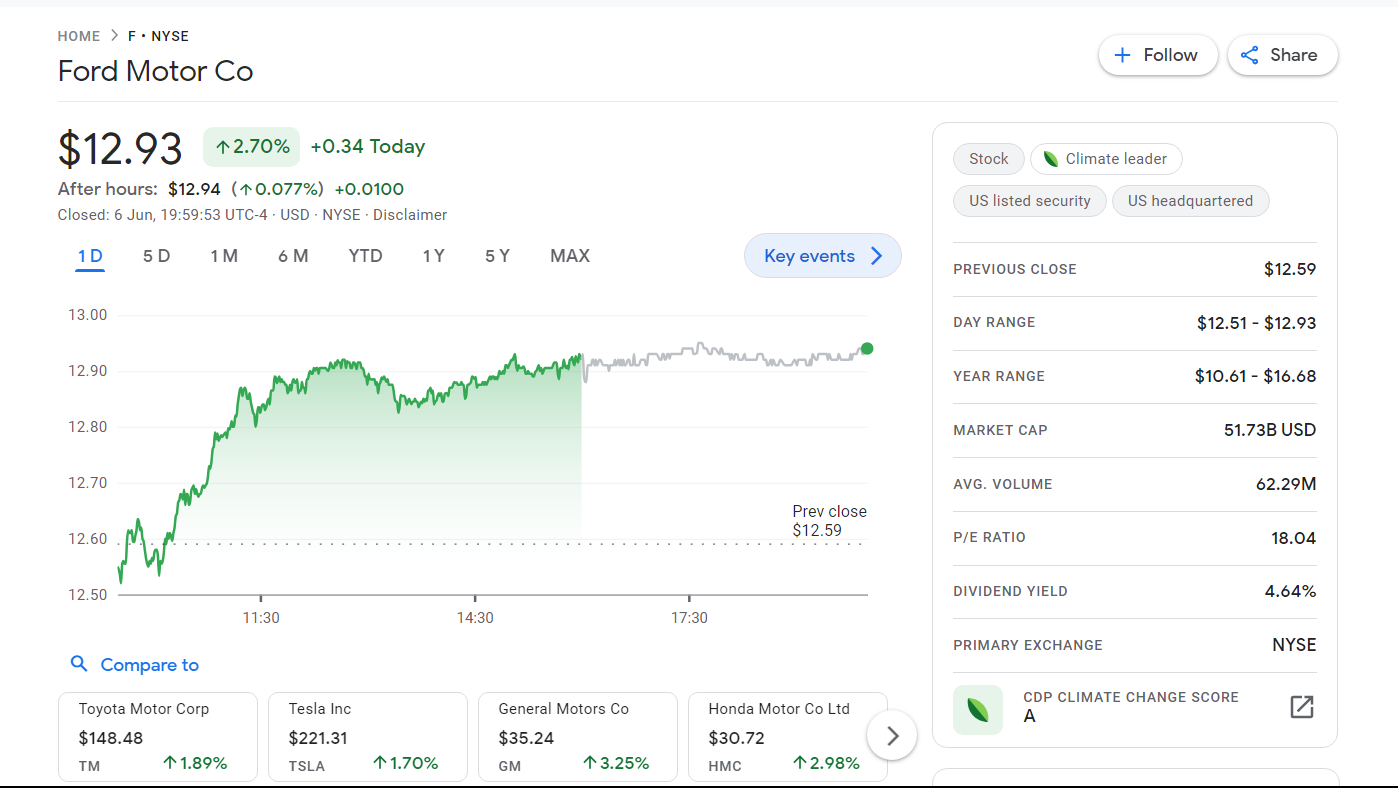Open the external link icon for CDP score
The height and width of the screenshot is (788, 1398).
pos(1301,707)
